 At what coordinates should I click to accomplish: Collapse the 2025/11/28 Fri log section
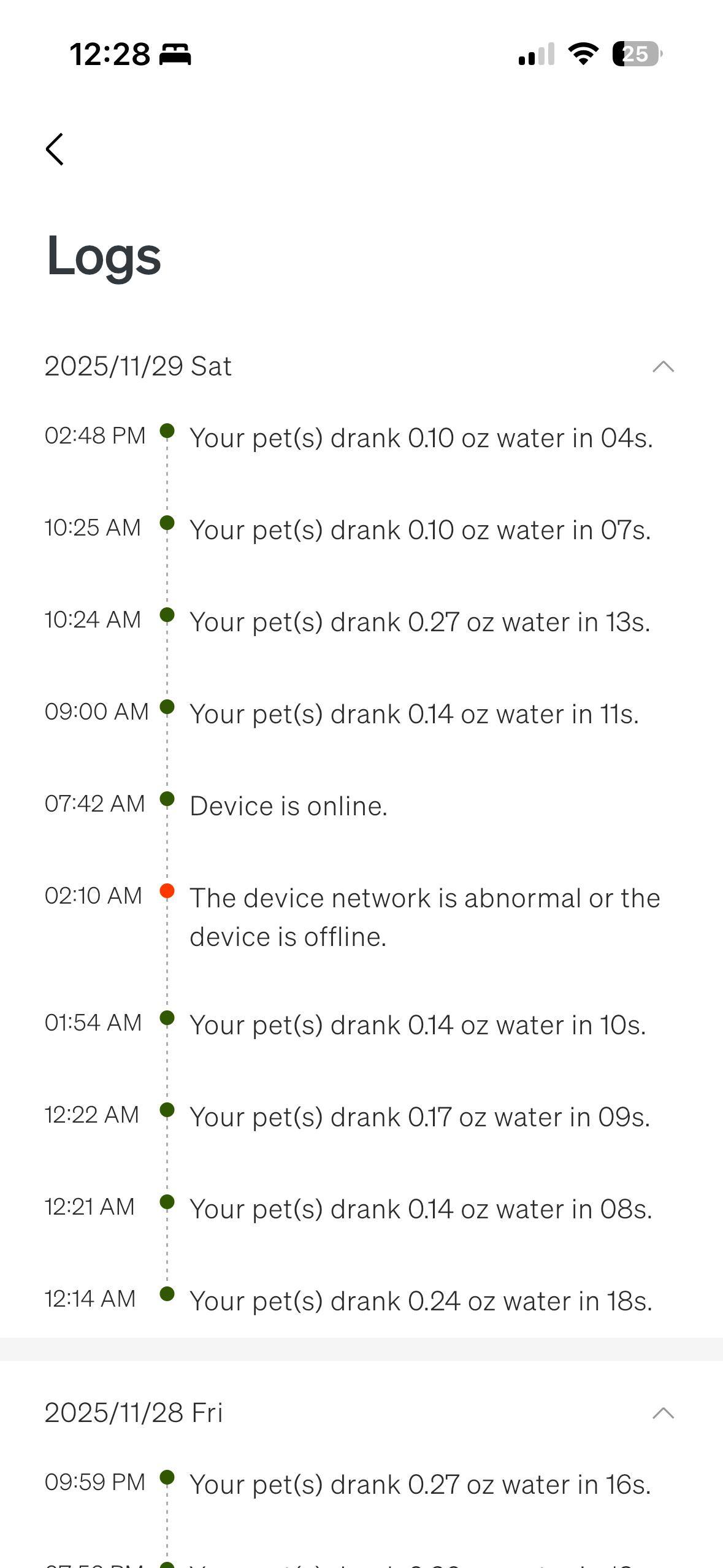pos(663,1413)
